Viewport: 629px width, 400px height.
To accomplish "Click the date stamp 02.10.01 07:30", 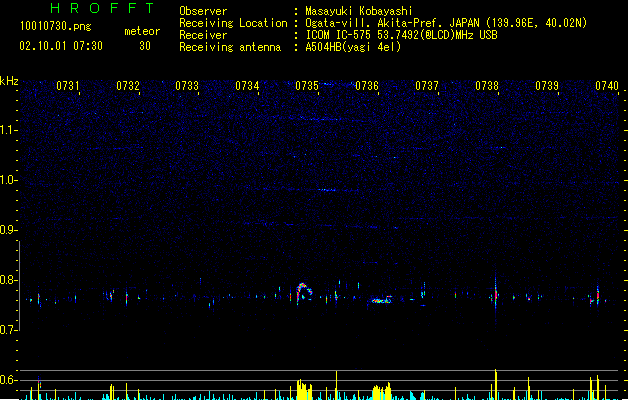I will tap(61, 46).
